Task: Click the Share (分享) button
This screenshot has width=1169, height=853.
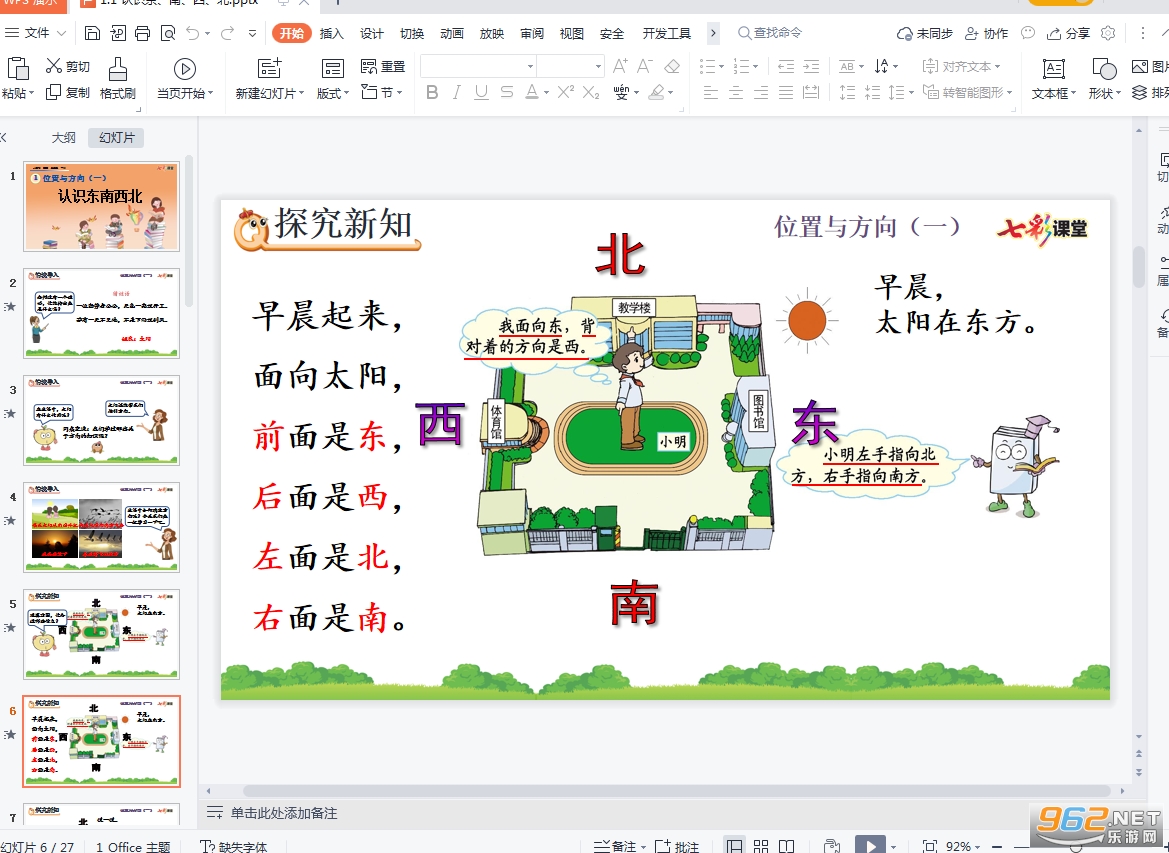Action: click(x=1069, y=33)
